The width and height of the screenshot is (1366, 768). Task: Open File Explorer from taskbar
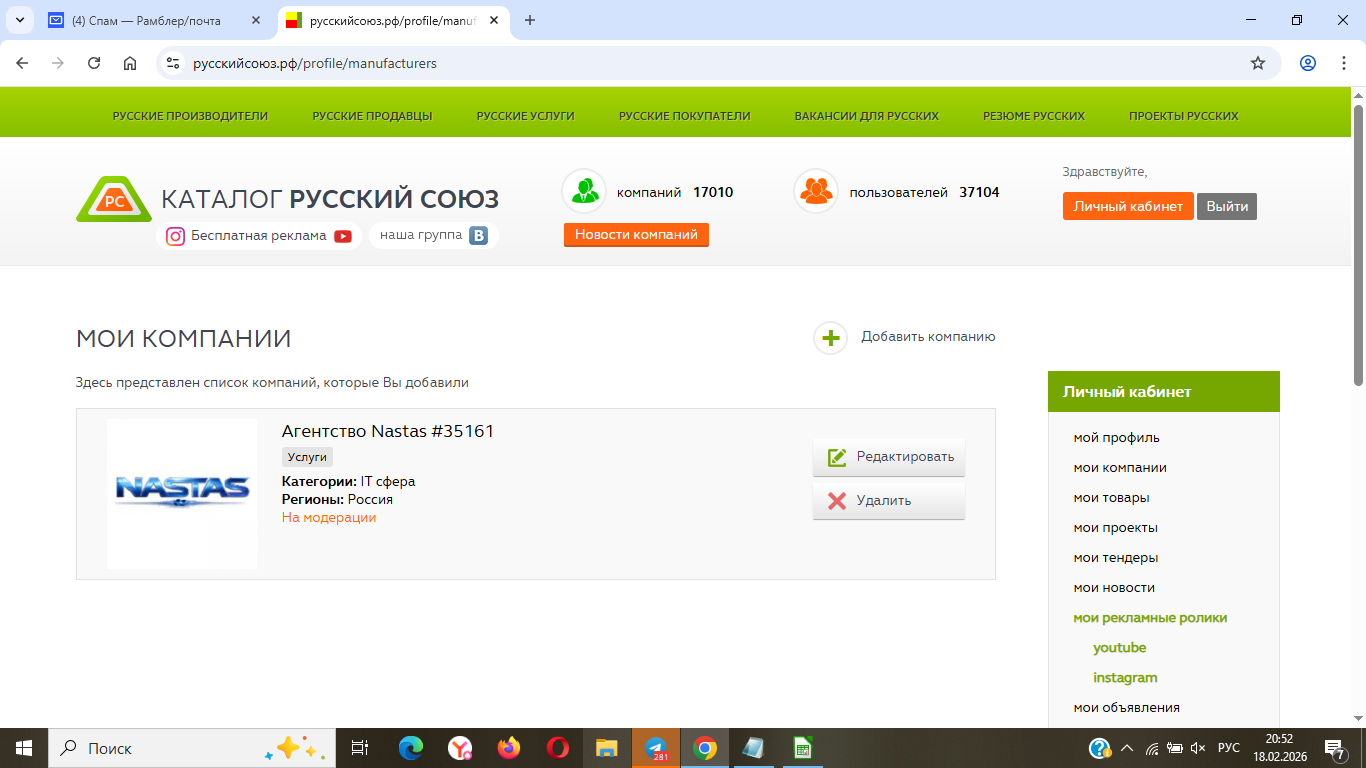click(607, 748)
